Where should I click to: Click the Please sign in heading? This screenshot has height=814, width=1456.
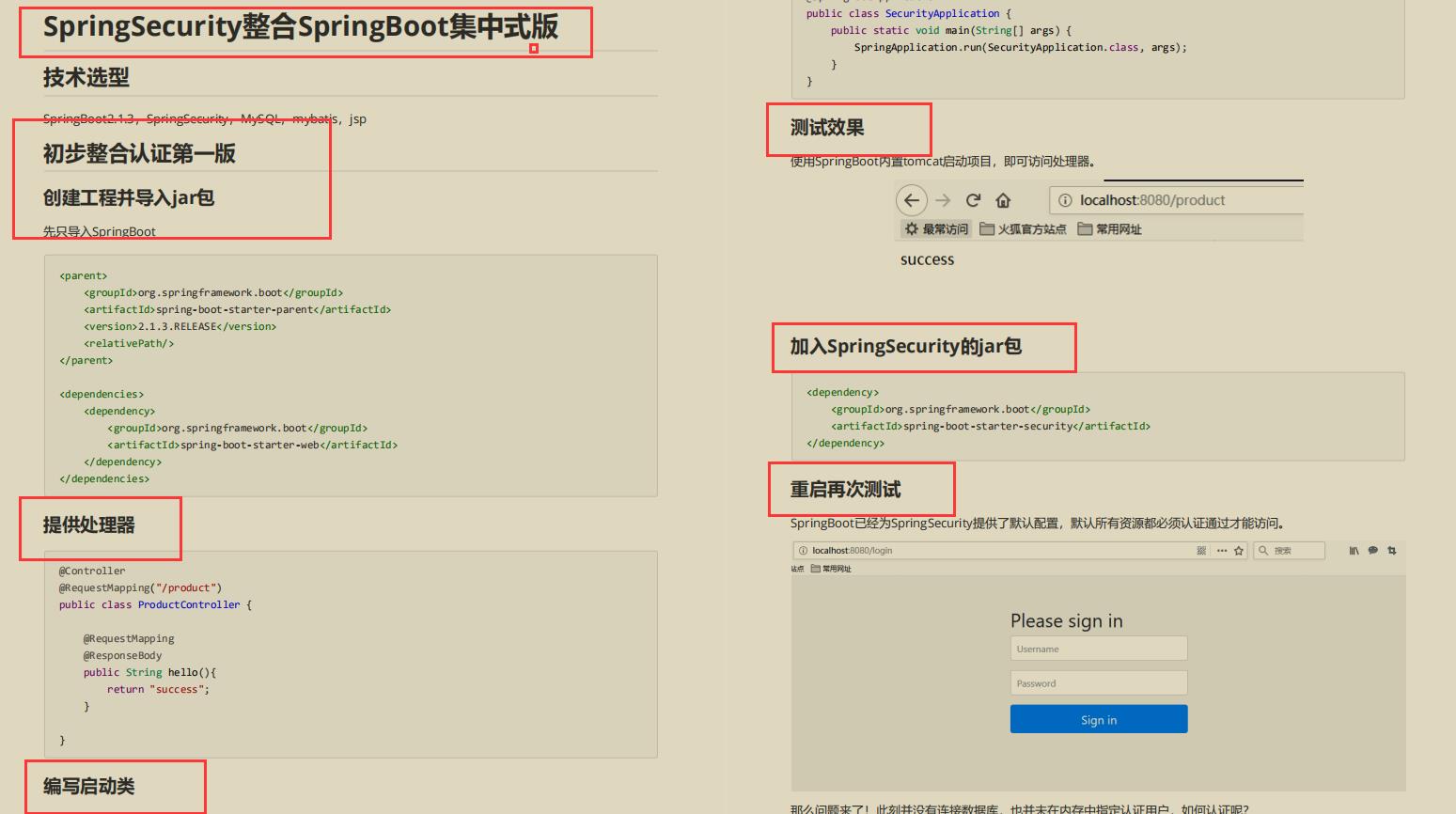1067,621
